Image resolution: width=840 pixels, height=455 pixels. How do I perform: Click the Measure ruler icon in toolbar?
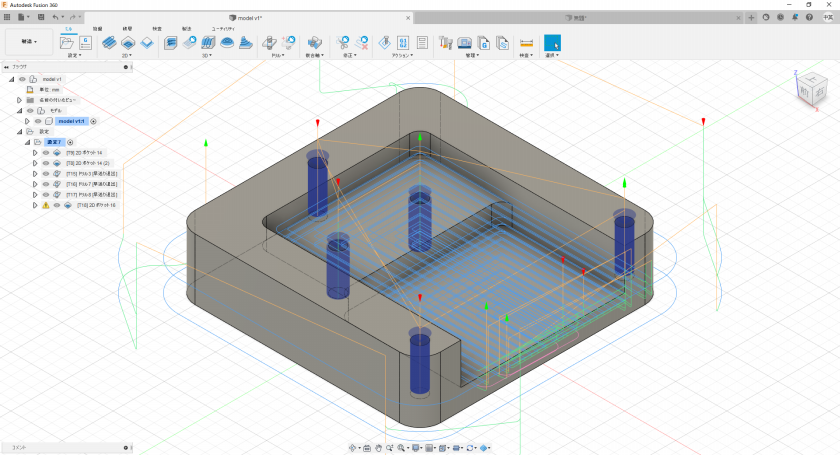pos(527,43)
